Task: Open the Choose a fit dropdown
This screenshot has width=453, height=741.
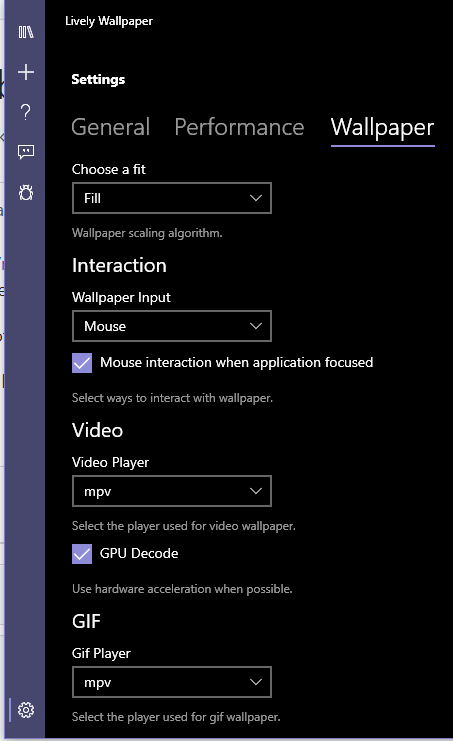Action: click(x=172, y=198)
